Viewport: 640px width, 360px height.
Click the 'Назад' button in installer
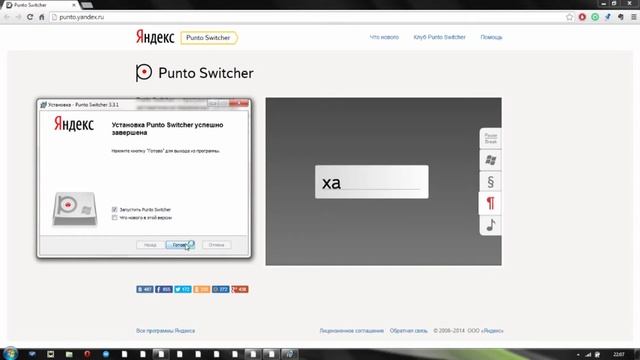[150, 245]
